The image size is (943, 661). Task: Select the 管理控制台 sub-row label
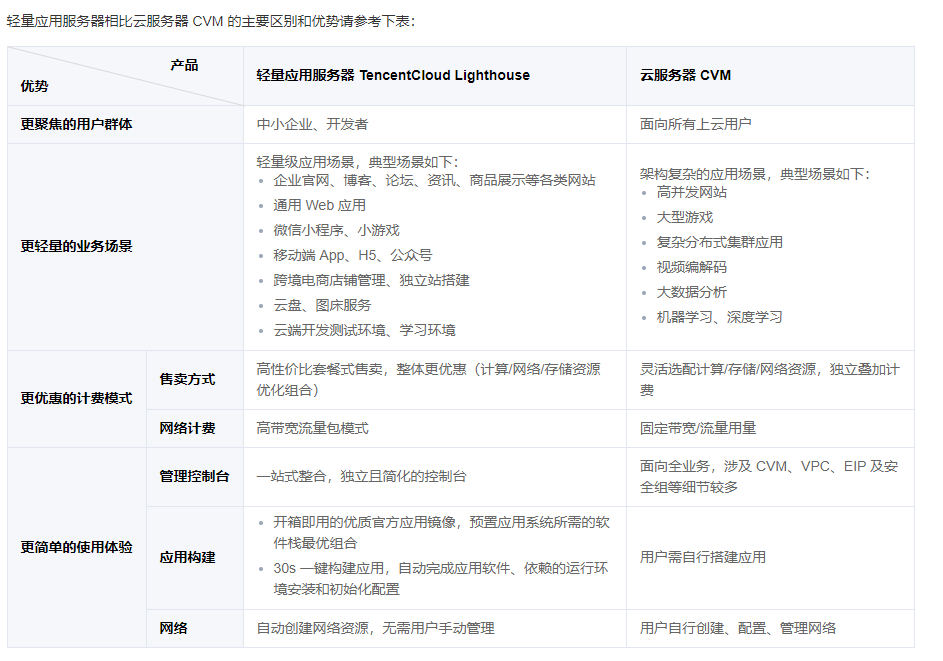[194, 477]
